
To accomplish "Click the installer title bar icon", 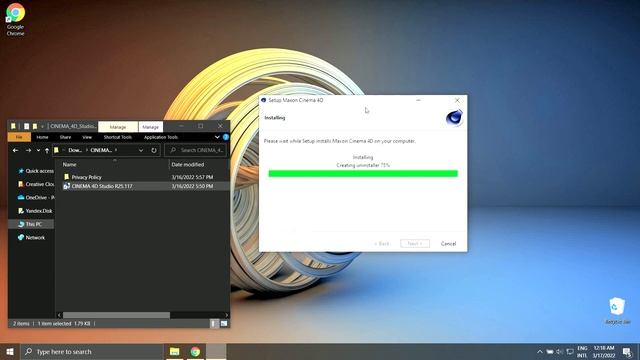I will 264,100.
